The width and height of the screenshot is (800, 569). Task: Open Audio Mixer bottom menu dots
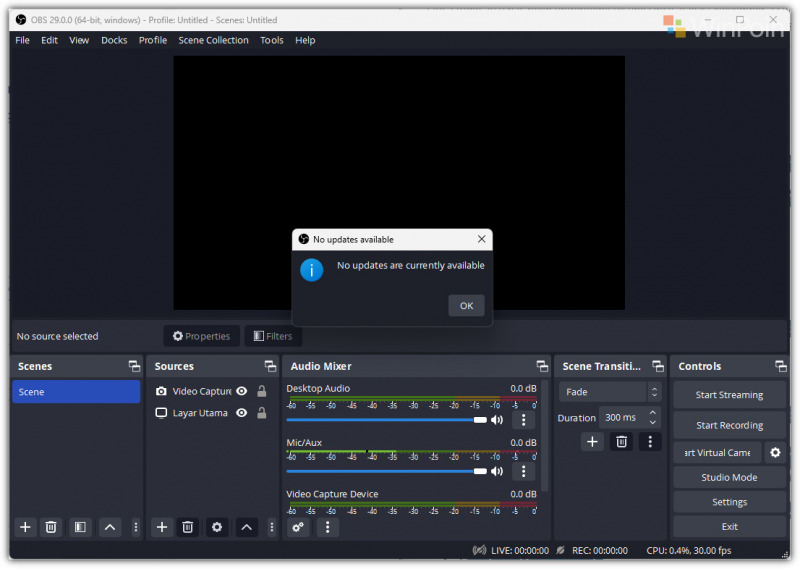click(x=328, y=527)
